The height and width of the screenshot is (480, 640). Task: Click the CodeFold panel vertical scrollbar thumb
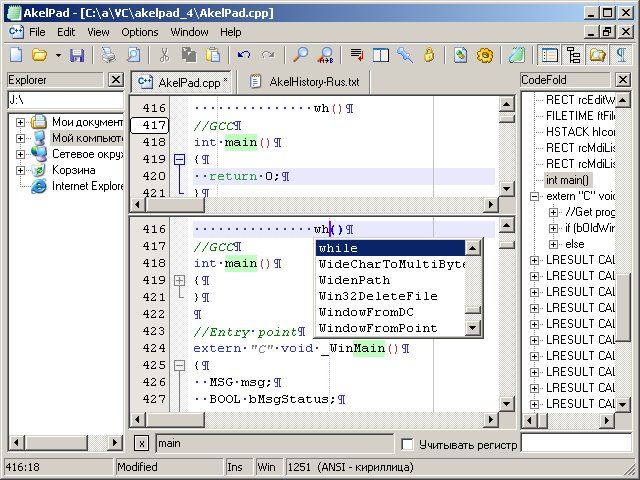(x=623, y=307)
